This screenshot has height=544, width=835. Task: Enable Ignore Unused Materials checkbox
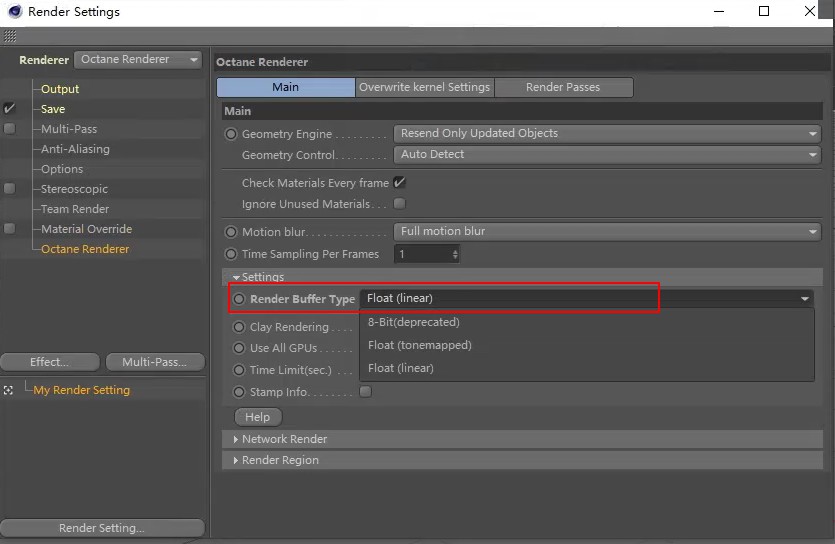tap(399, 203)
